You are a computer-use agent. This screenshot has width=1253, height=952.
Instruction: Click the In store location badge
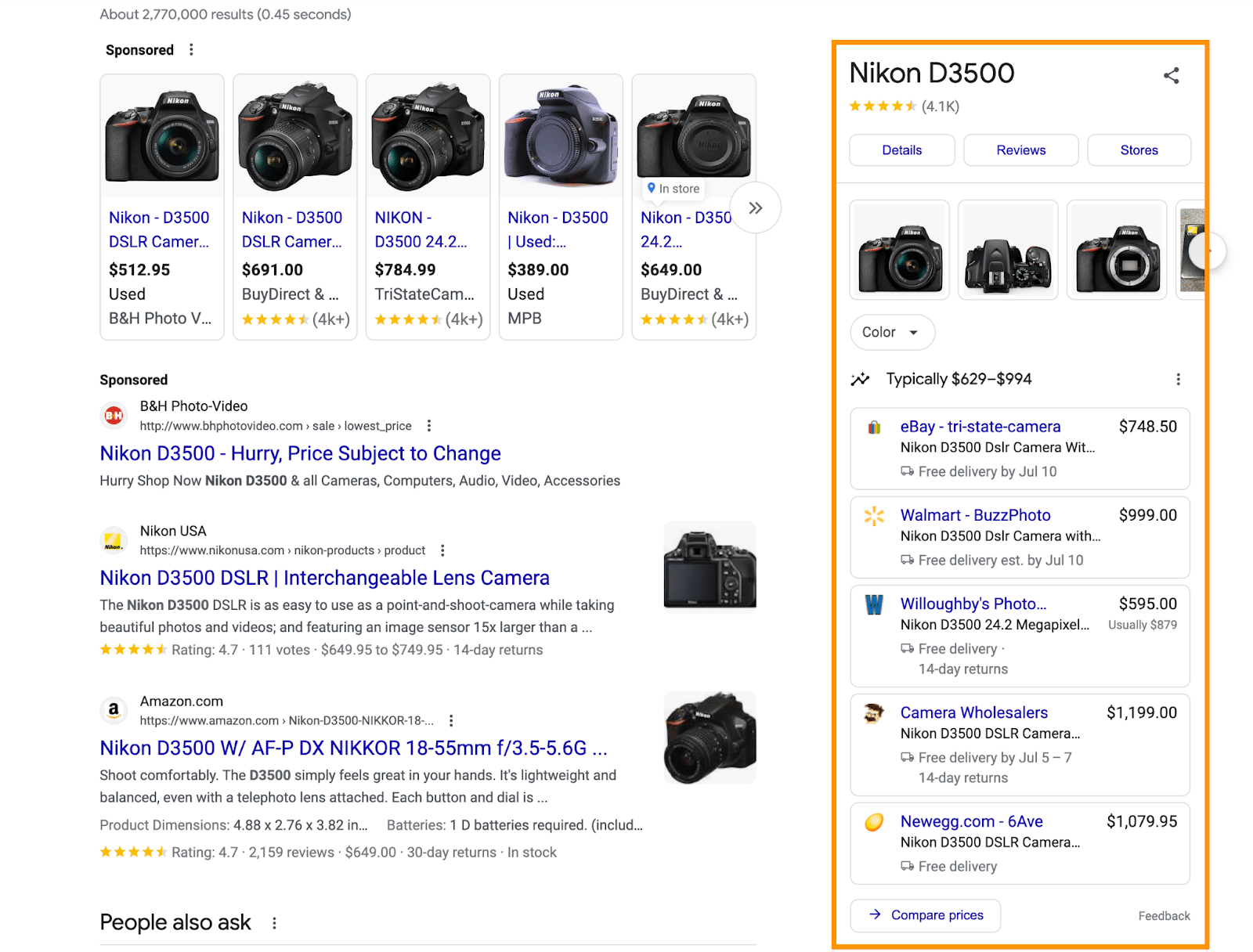click(673, 189)
